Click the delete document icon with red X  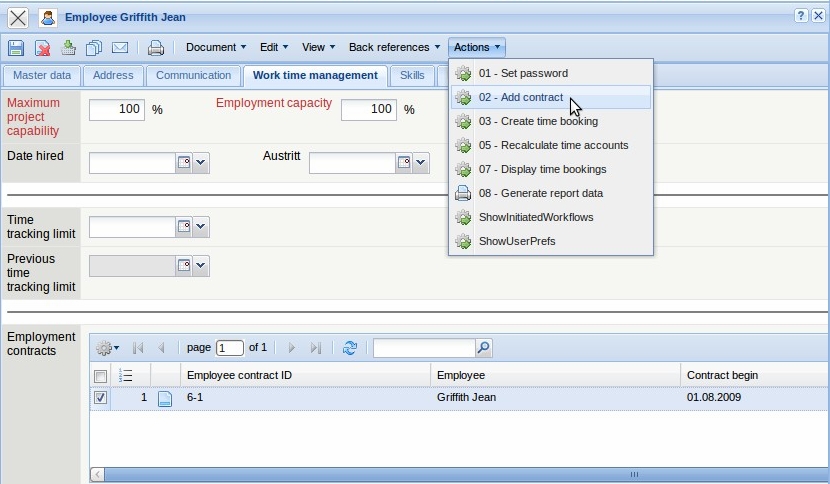(x=43, y=47)
